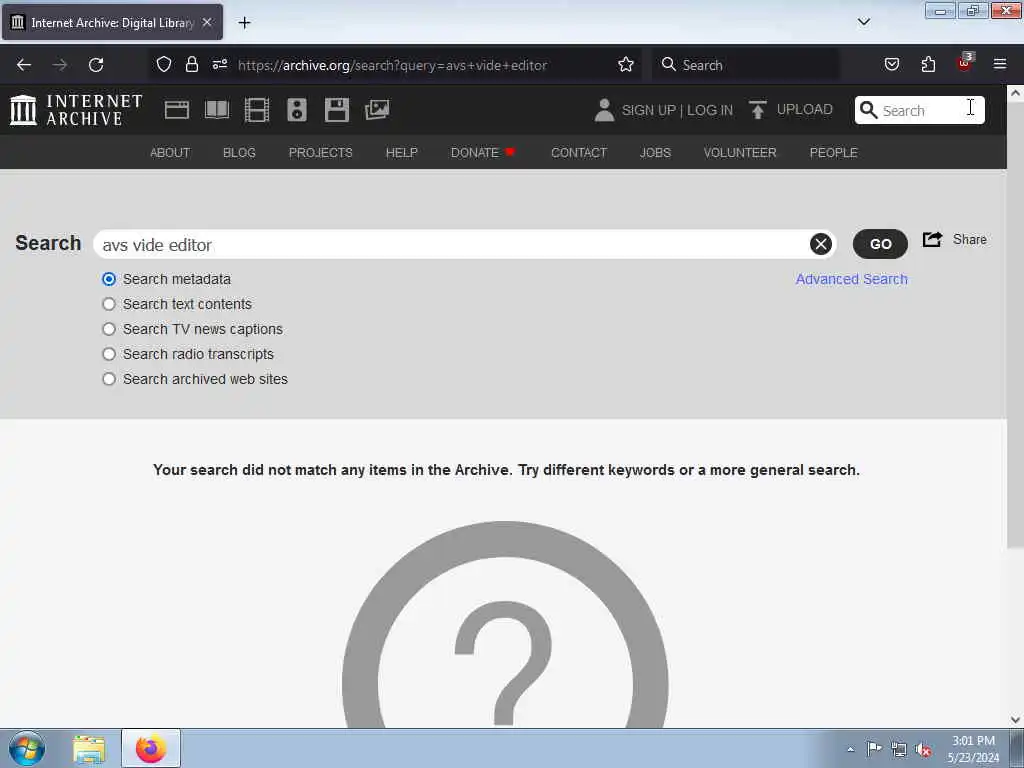Open Firefox extensions puzzle icon
The image size is (1024, 768).
tap(928, 64)
